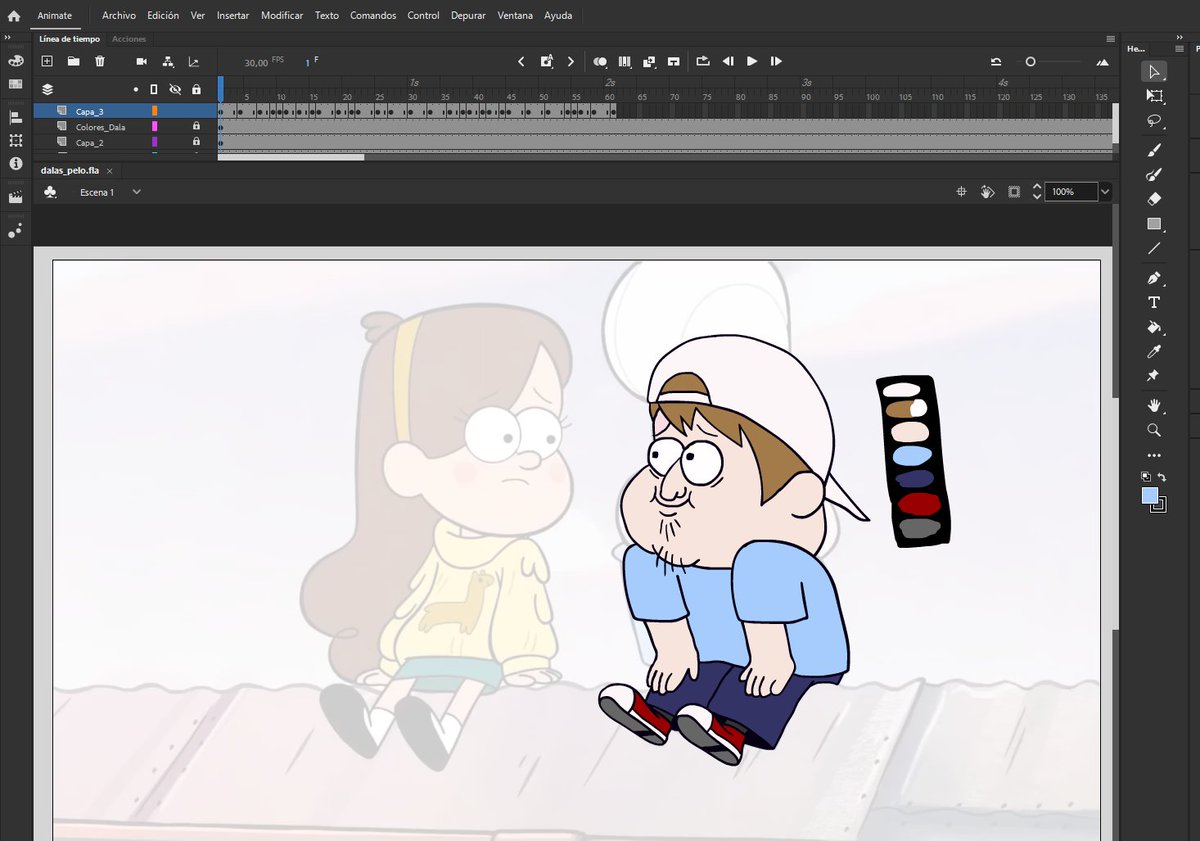Select the Pen tool
This screenshot has height=841, width=1200.
(x=1154, y=277)
